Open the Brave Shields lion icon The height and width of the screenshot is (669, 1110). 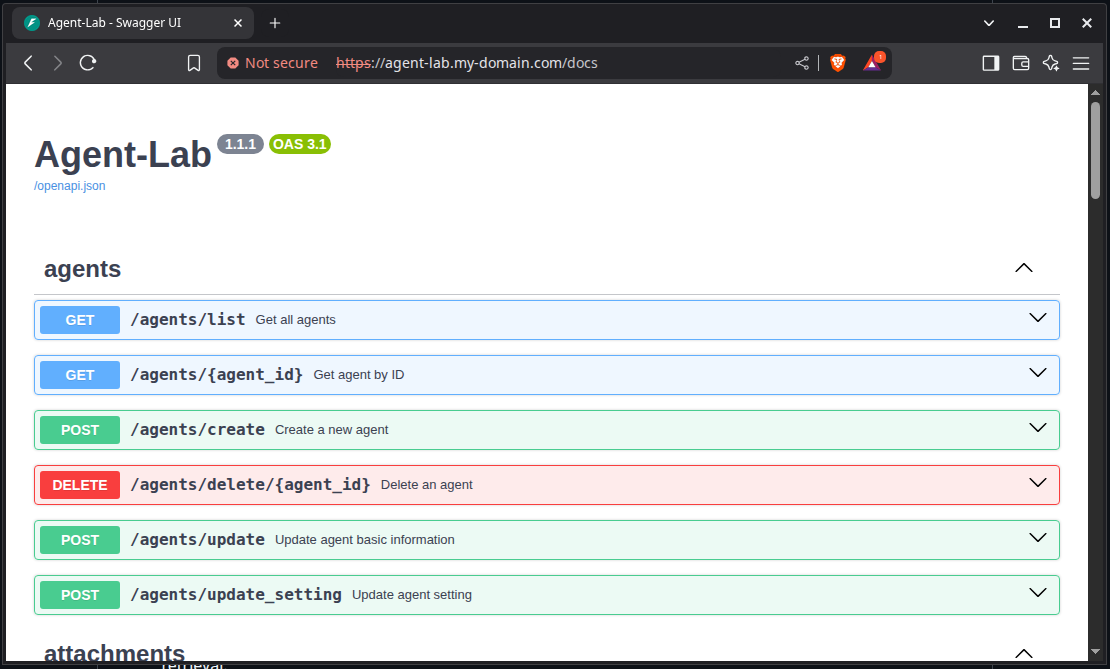coord(837,63)
